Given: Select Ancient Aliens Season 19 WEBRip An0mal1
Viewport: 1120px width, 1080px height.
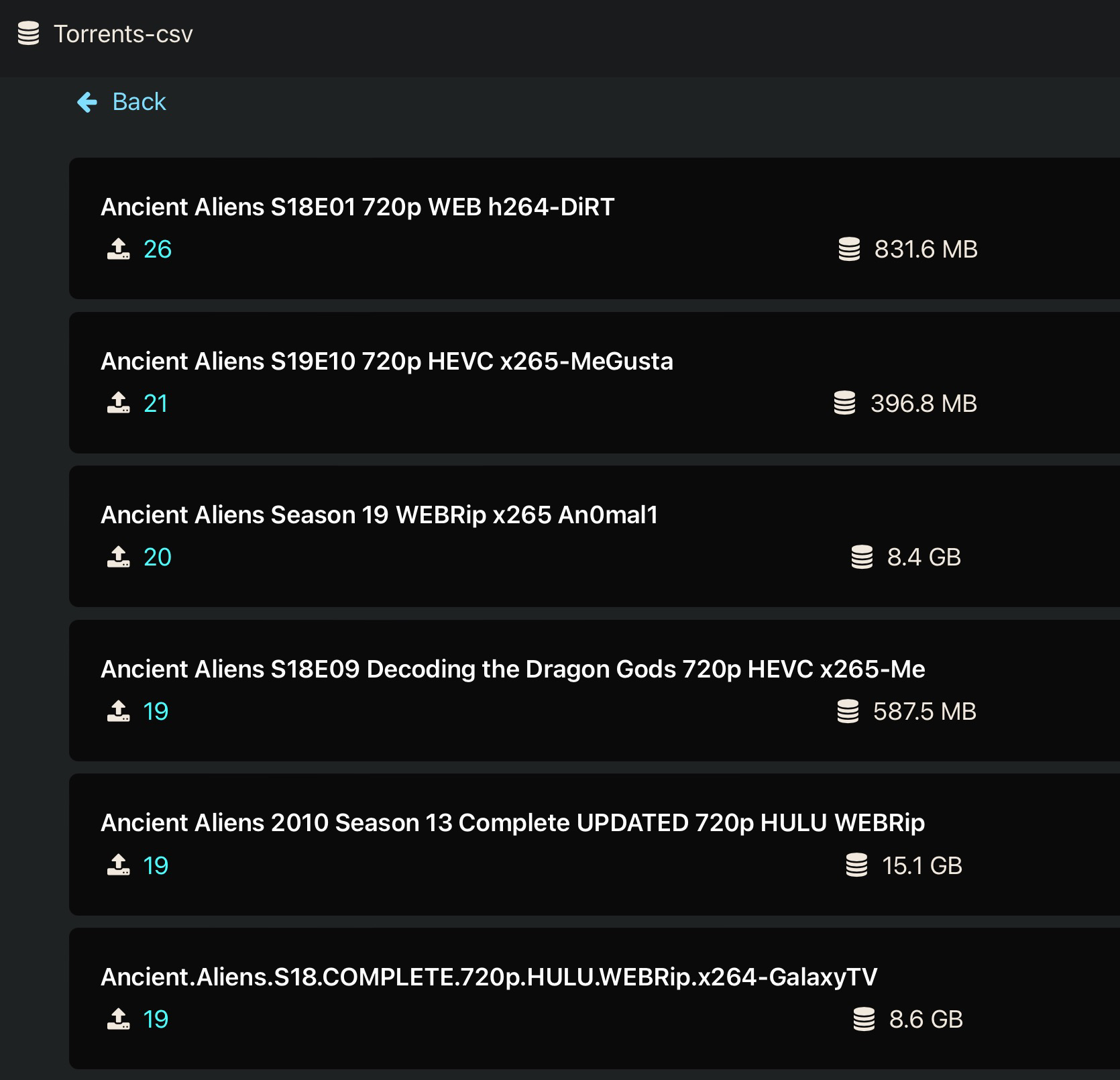Looking at the screenshot, I should point(379,515).
